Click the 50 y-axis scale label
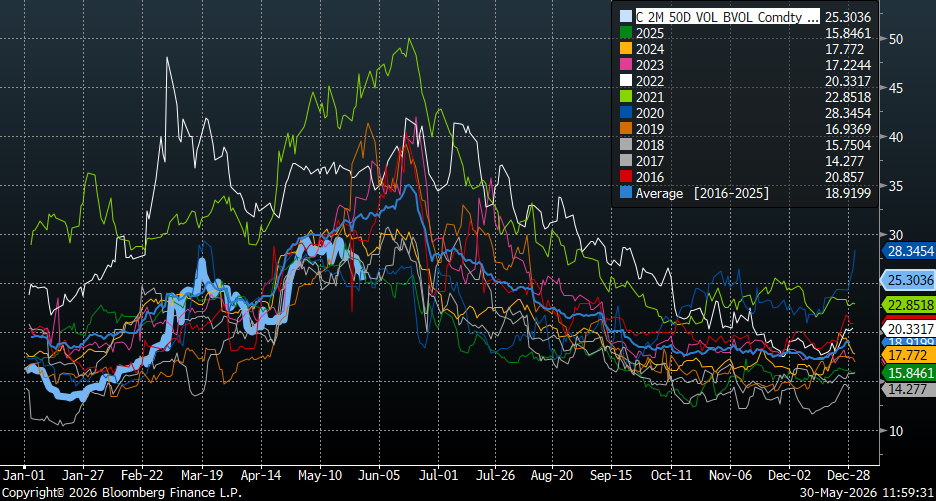 895,39
